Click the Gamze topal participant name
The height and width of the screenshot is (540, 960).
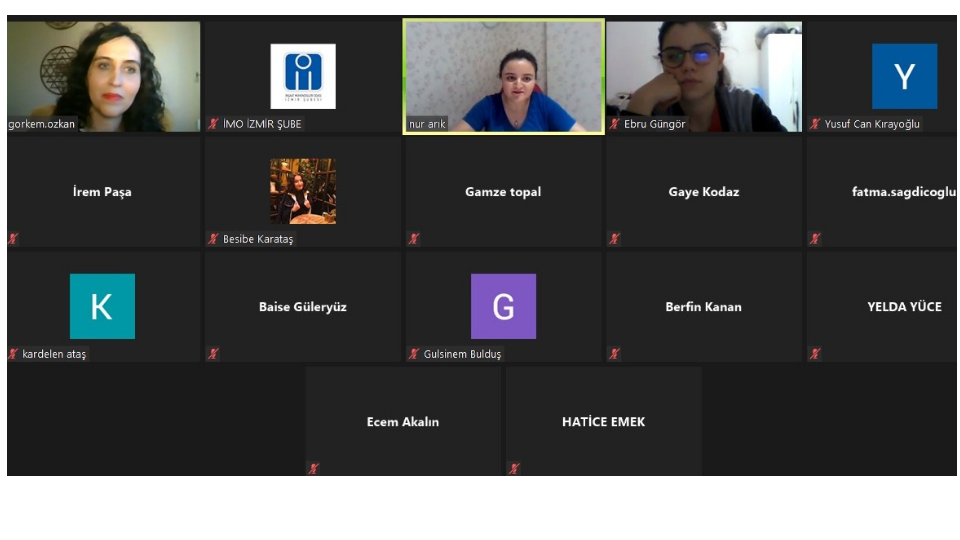click(503, 192)
